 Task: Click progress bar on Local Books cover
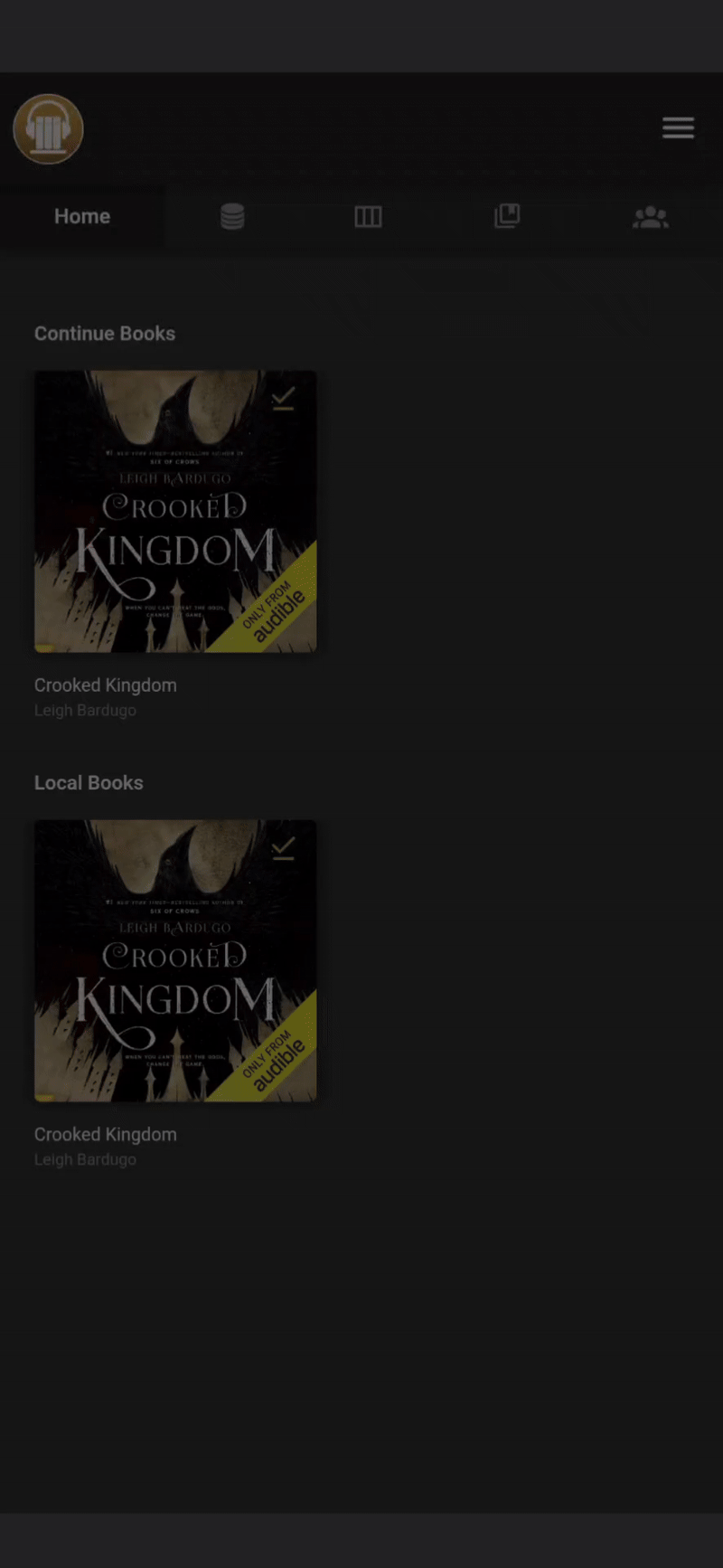click(x=44, y=1098)
